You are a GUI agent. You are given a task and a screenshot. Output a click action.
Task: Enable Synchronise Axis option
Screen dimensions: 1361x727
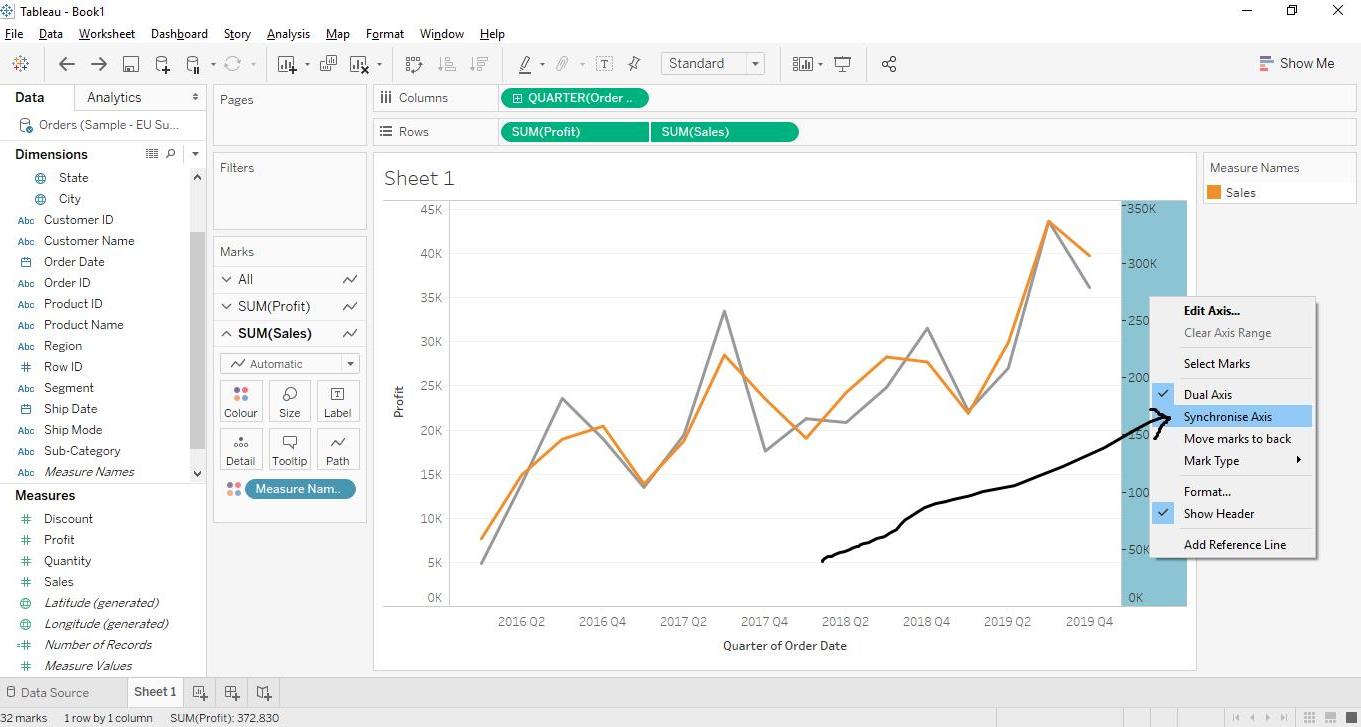(1228, 416)
